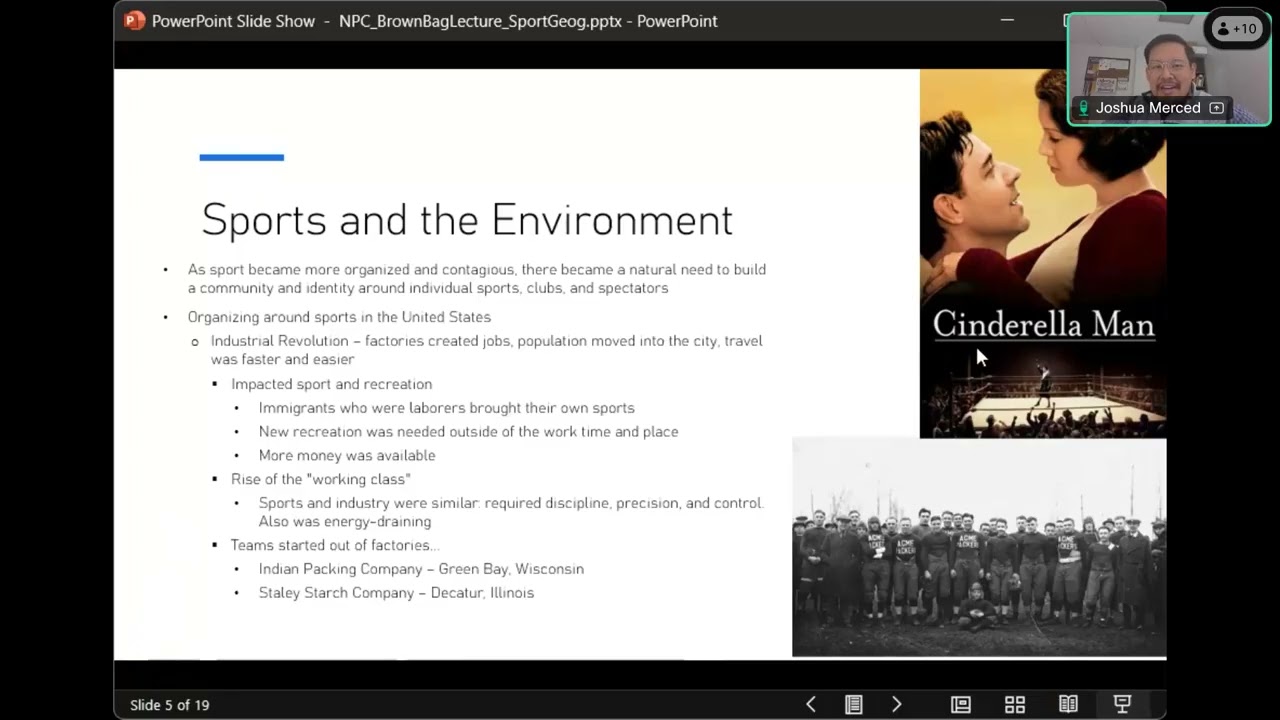Click 'Sports and industry were similar' line
The height and width of the screenshot is (720, 1280).
[x=510, y=503]
